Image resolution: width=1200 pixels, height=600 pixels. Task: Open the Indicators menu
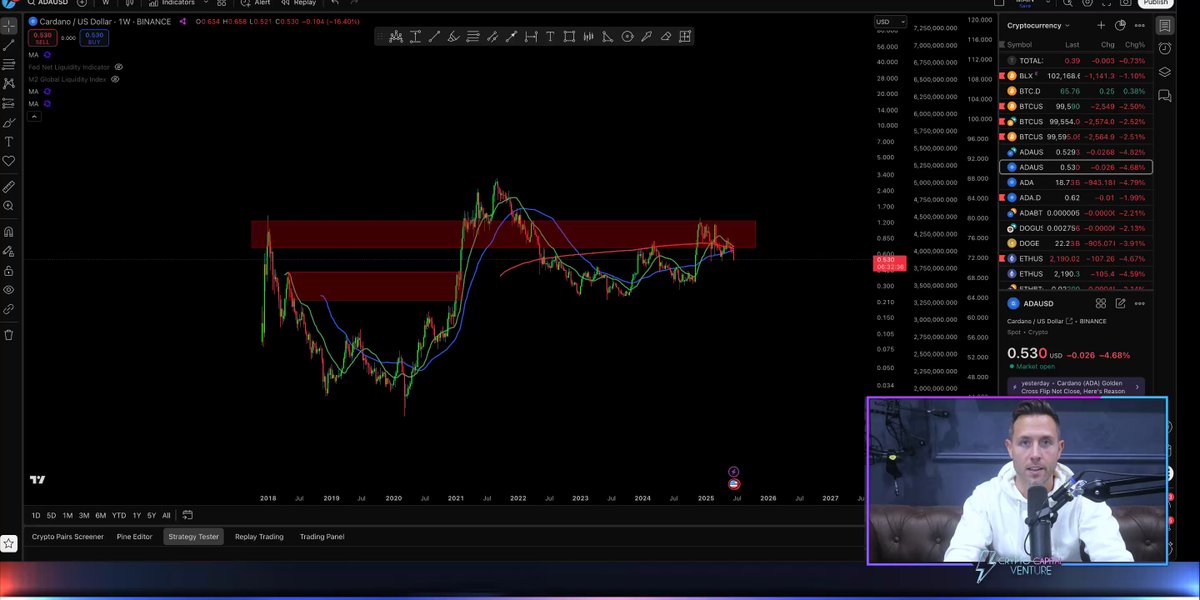(171, 3)
